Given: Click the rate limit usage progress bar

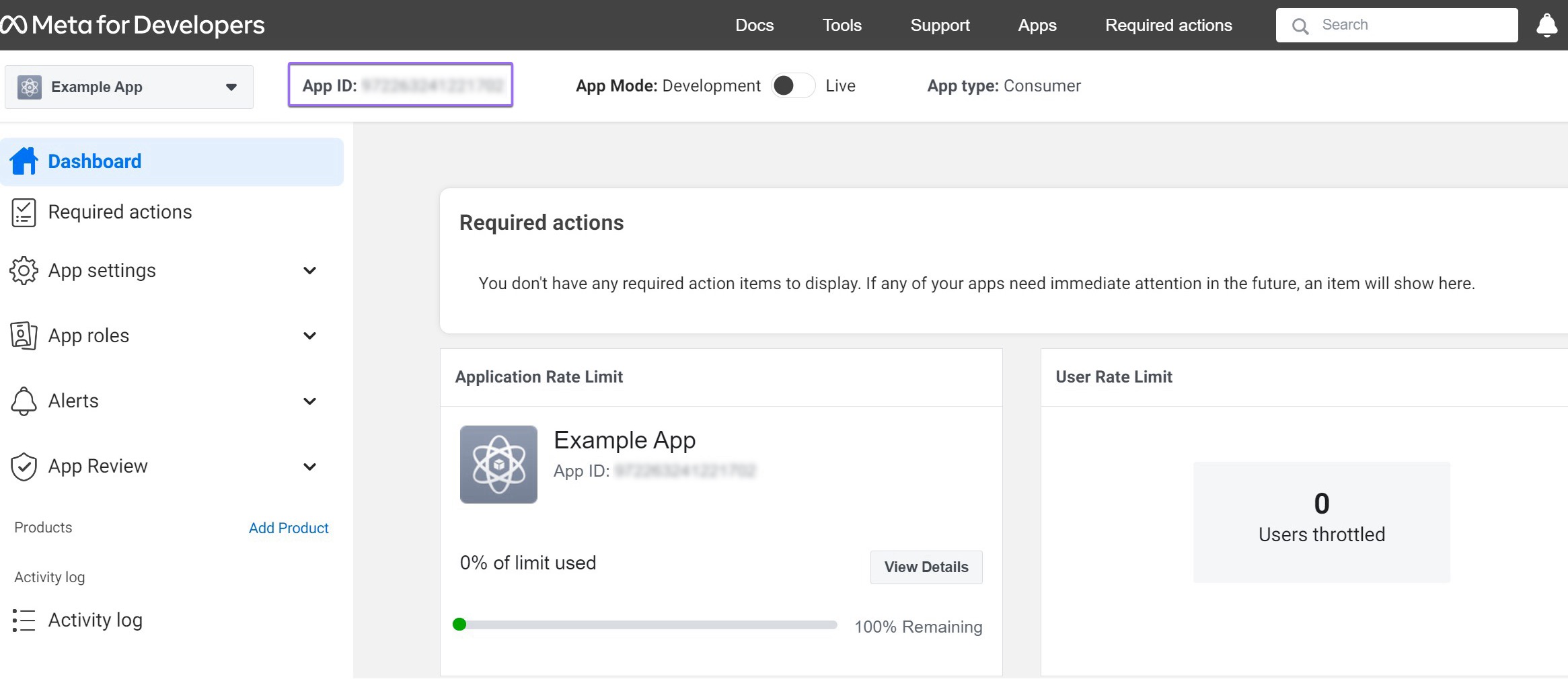Looking at the screenshot, I should 646,625.
